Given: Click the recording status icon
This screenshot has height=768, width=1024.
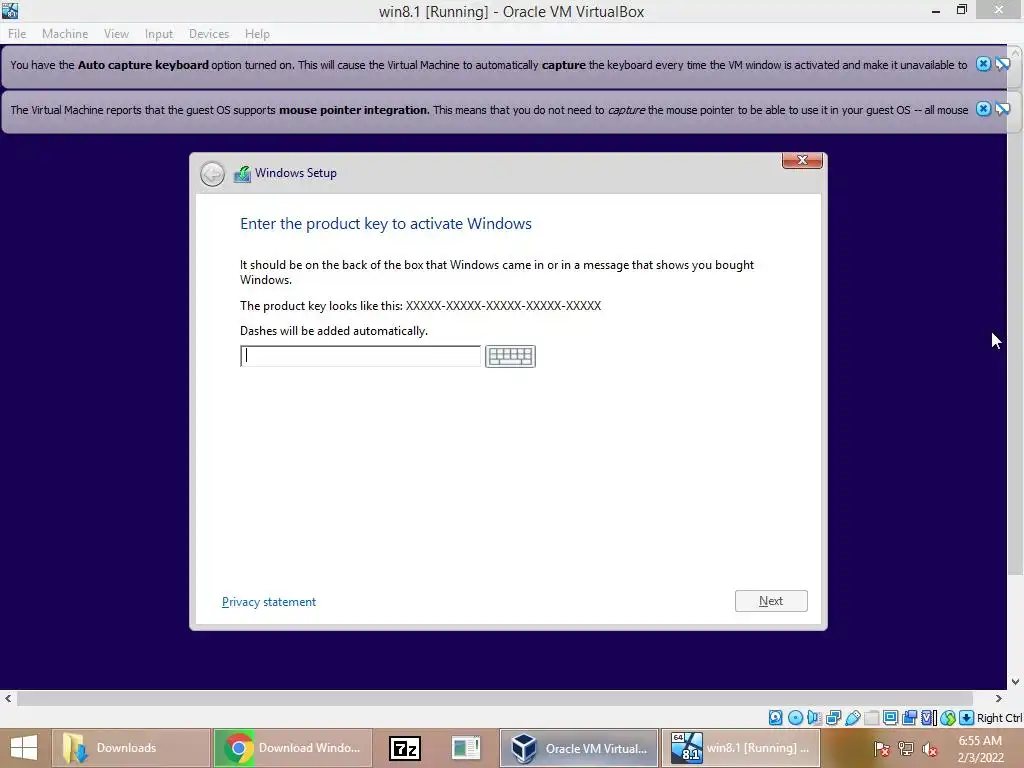Looking at the screenshot, I should click(x=909, y=718).
